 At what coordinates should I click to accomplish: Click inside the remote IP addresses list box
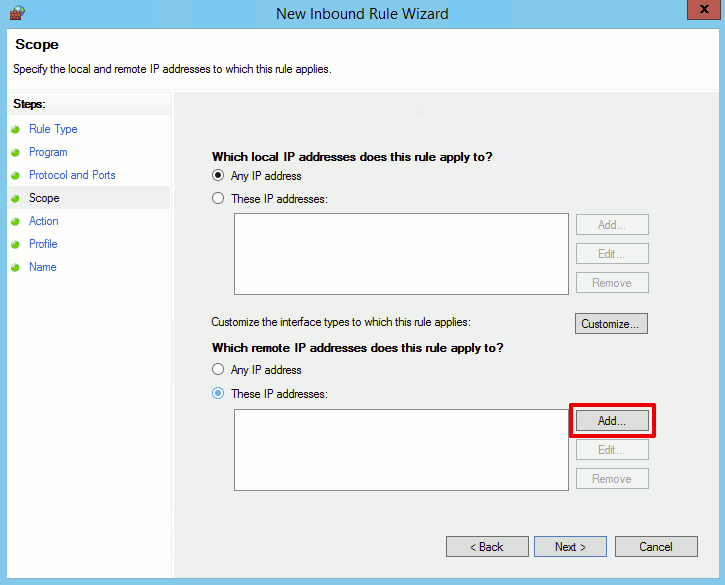pyautogui.click(x=401, y=450)
